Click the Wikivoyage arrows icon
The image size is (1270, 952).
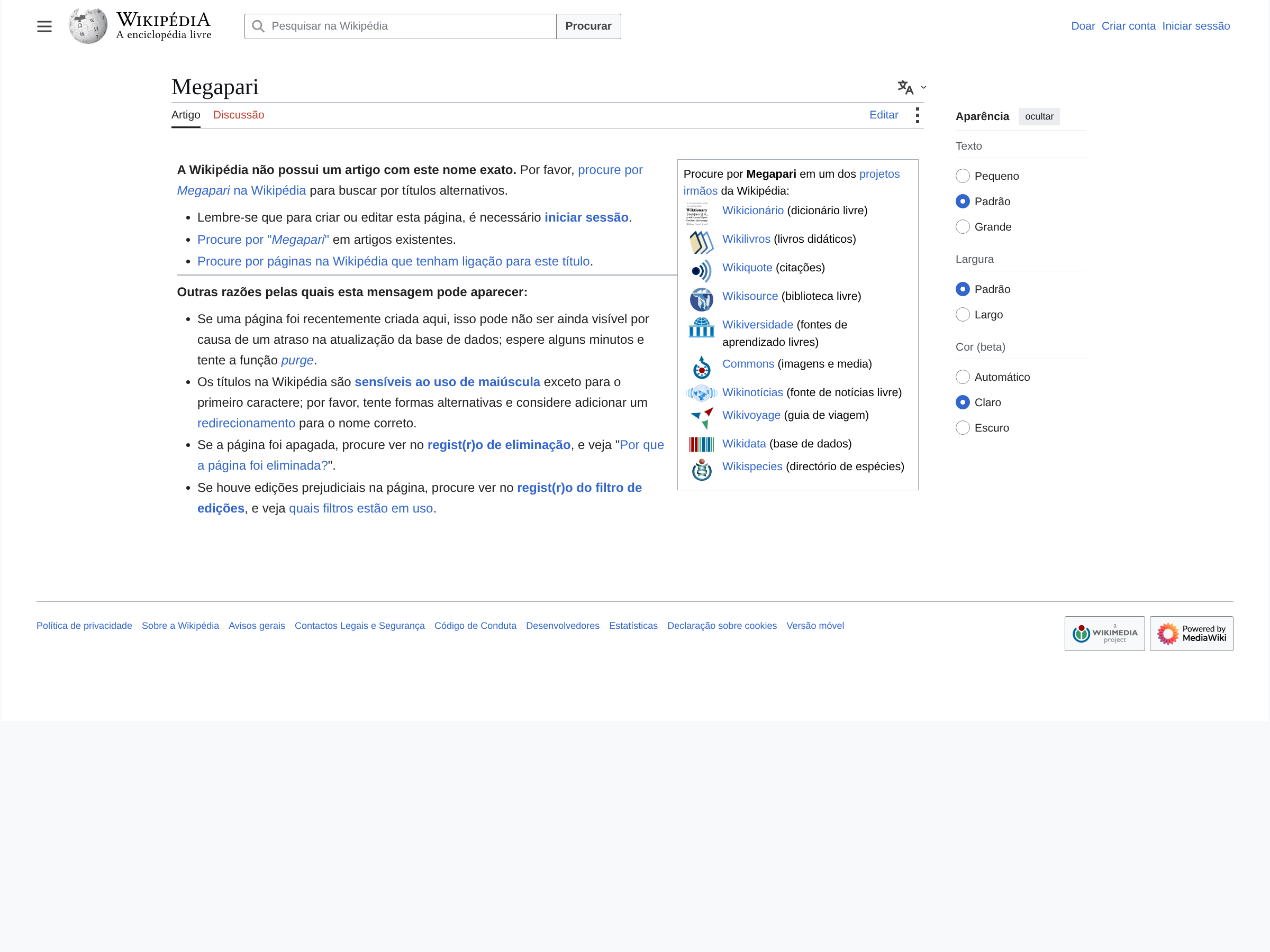pyautogui.click(x=702, y=418)
